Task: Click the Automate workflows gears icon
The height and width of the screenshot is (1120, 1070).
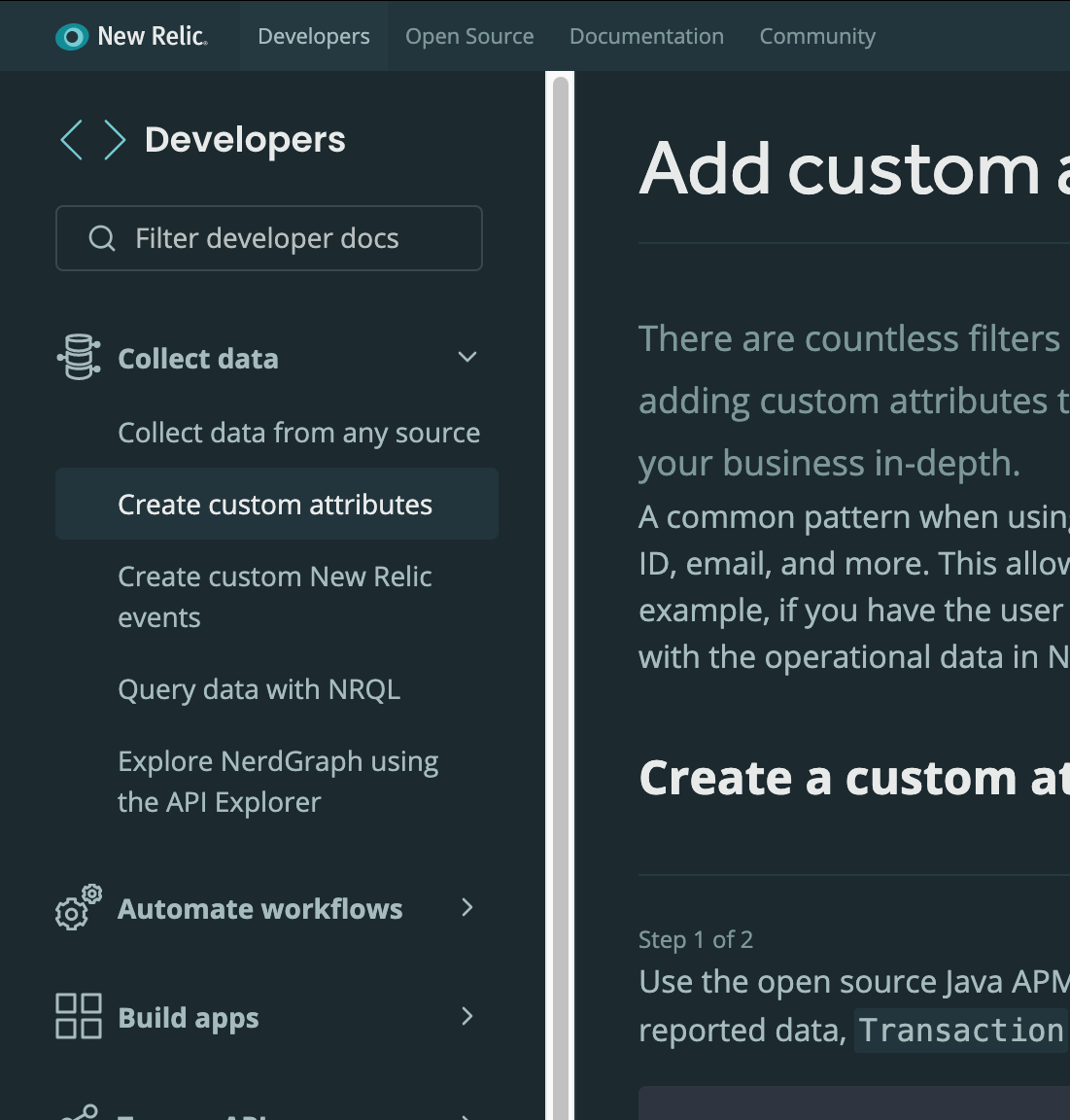Action: point(79,907)
